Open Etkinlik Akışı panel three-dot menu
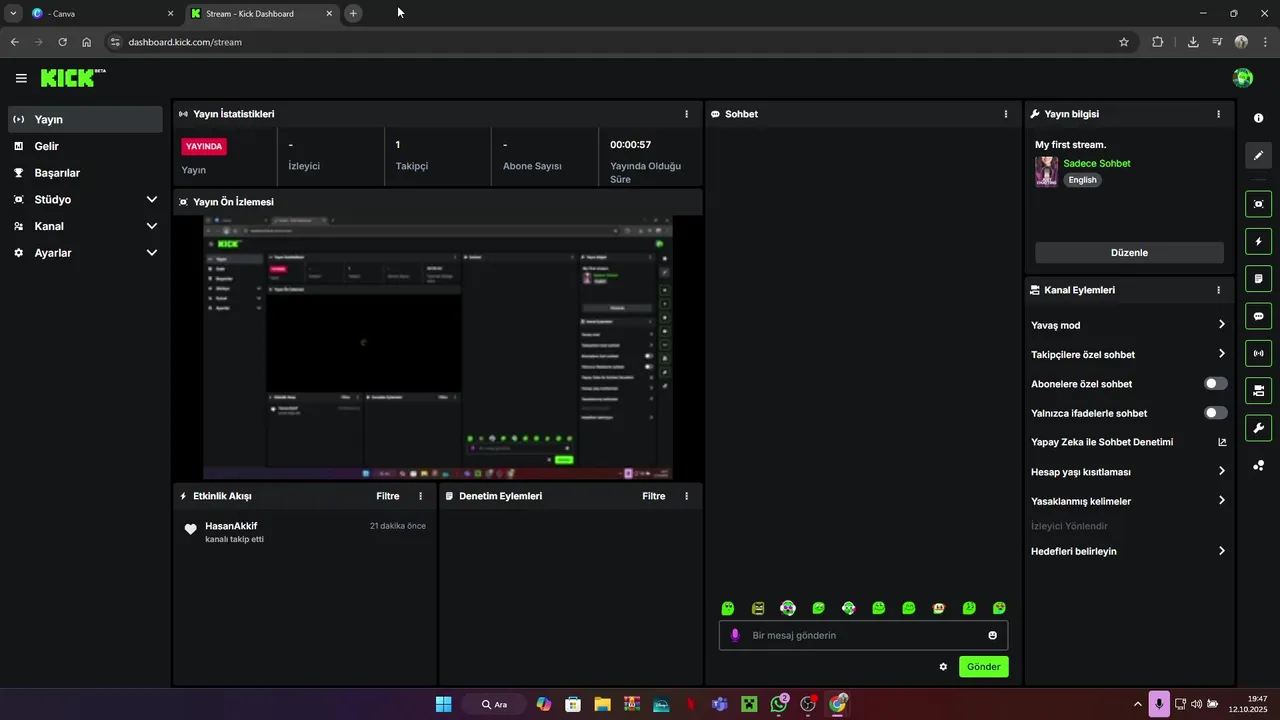This screenshot has width=1280, height=720. coord(420,496)
